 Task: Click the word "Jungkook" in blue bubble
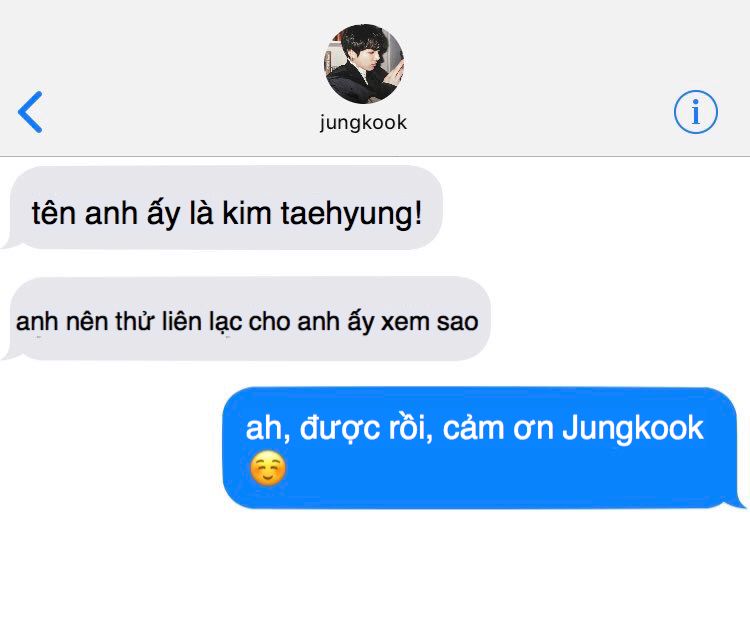pyautogui.click(x=632, y=428)
